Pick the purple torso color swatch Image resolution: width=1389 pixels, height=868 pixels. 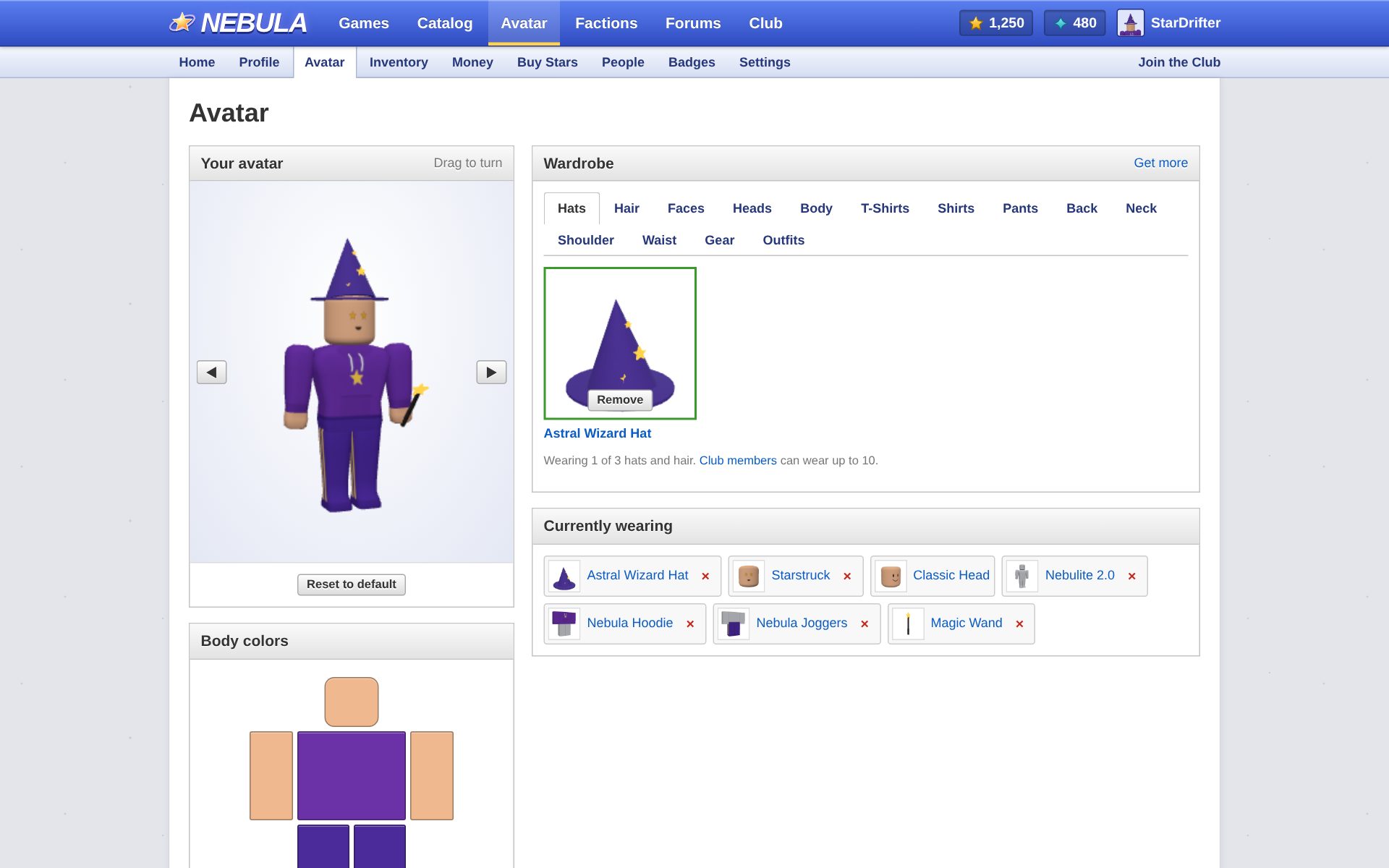(x=352, y=775)
